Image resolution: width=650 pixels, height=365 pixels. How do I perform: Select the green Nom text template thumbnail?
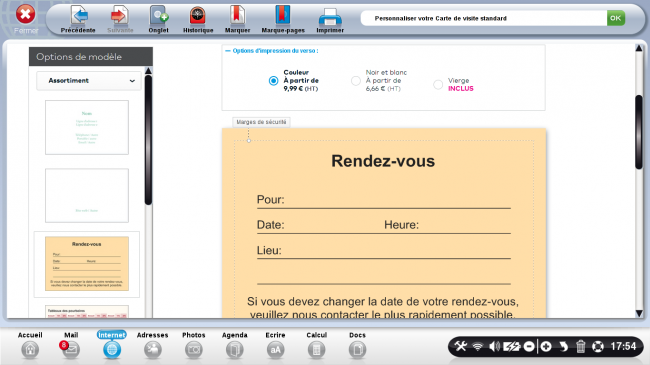(x=87, y=127)
